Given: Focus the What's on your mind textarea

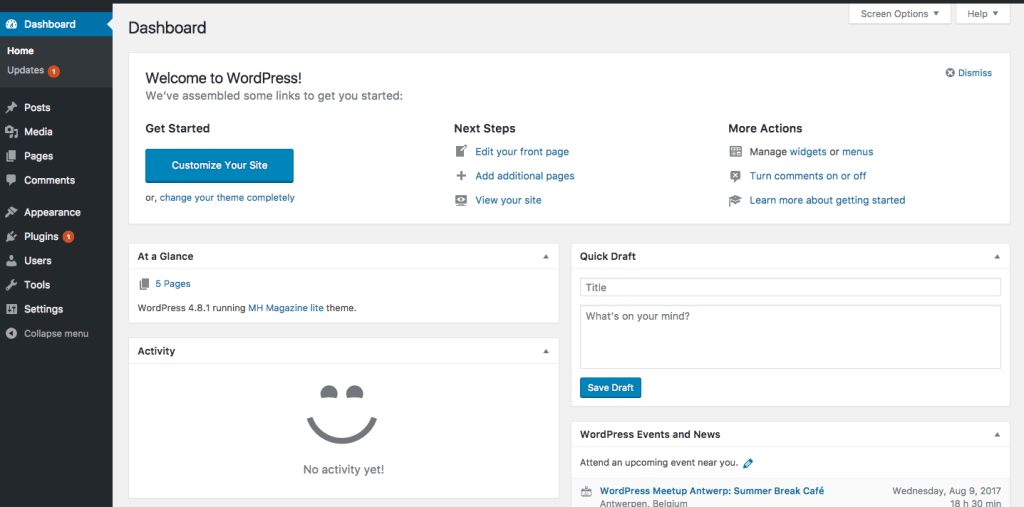Looking at the screenshot, I should (x=790, y=337).
